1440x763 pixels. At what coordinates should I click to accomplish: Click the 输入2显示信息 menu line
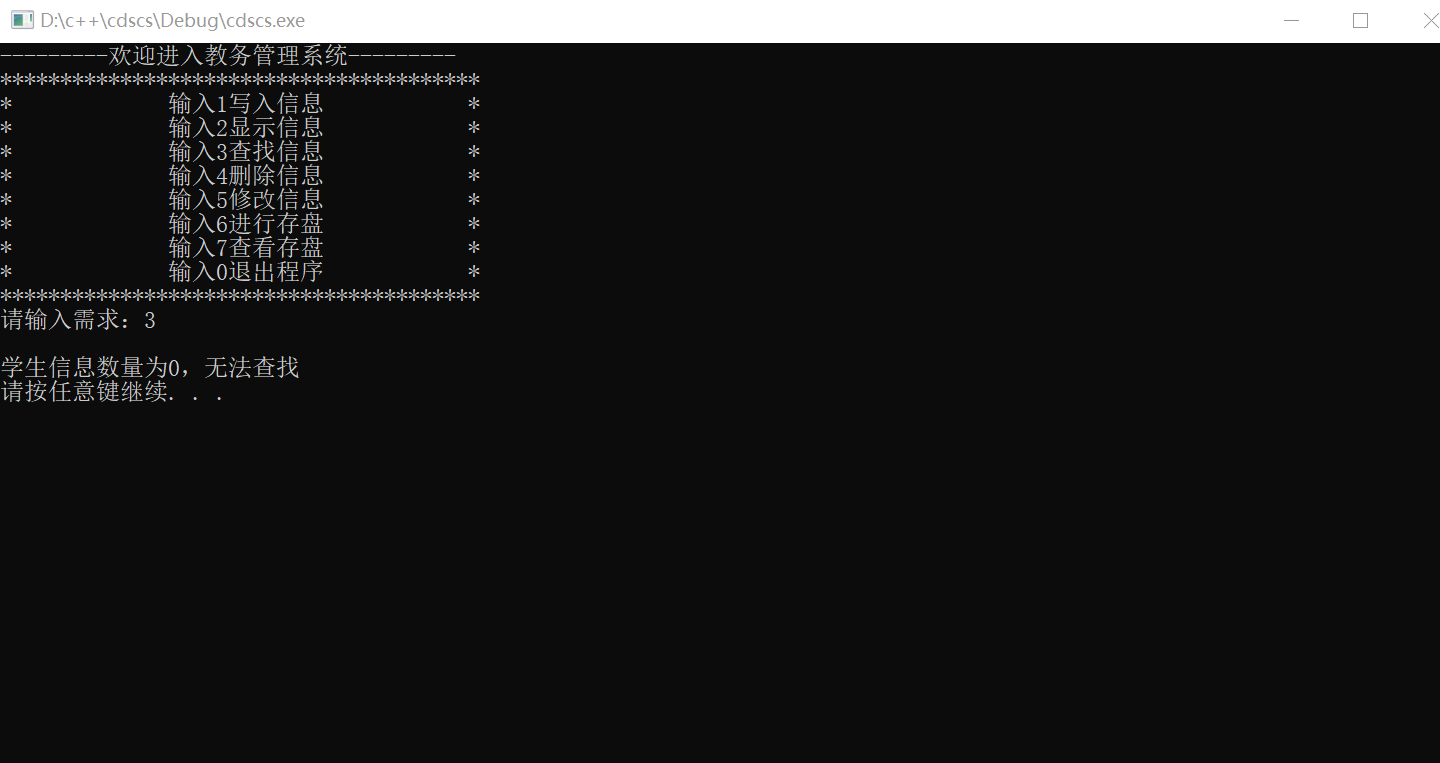(246, 128)
